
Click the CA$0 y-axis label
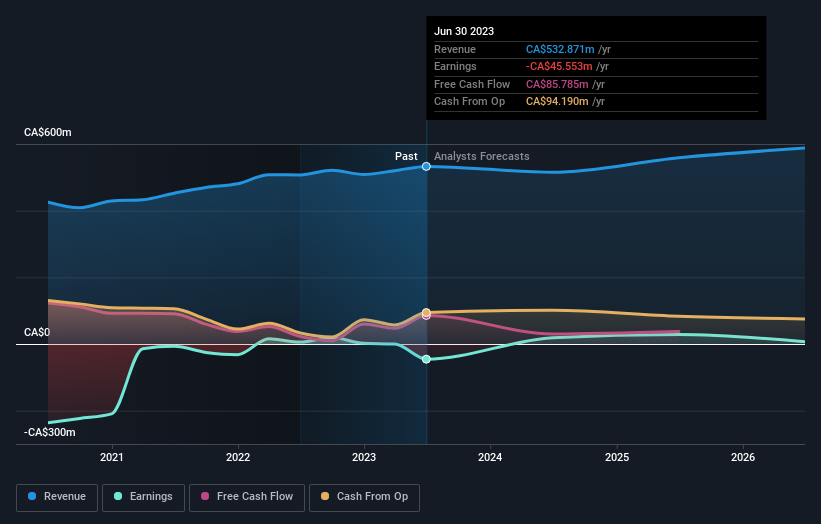[x=37, y=332]
